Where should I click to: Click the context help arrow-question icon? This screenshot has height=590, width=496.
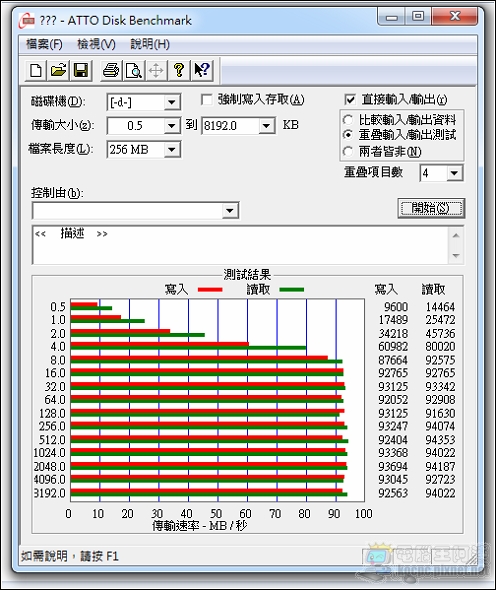pos(202,70)
